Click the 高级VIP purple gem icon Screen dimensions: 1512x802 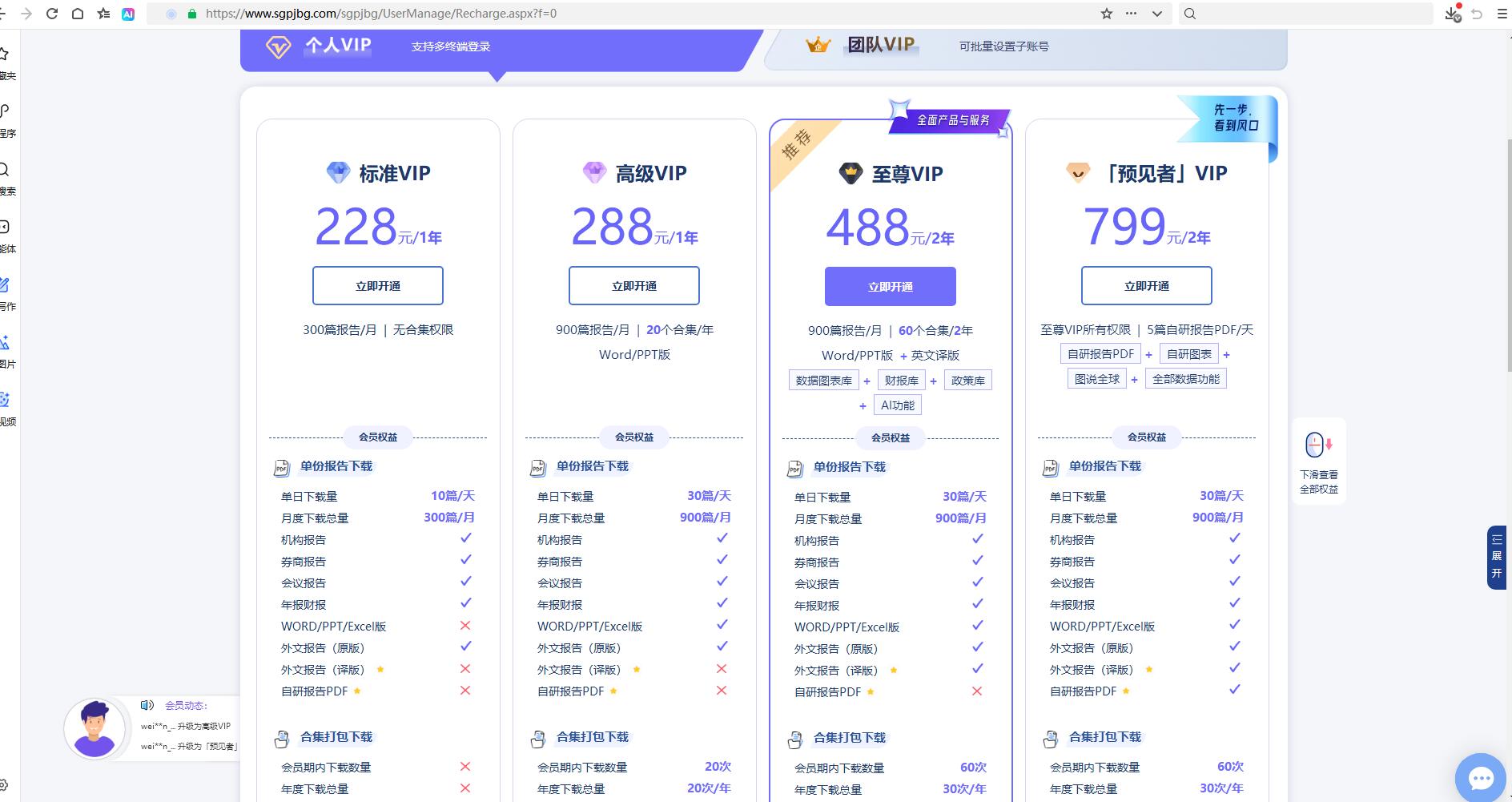[x=594, y=172]
